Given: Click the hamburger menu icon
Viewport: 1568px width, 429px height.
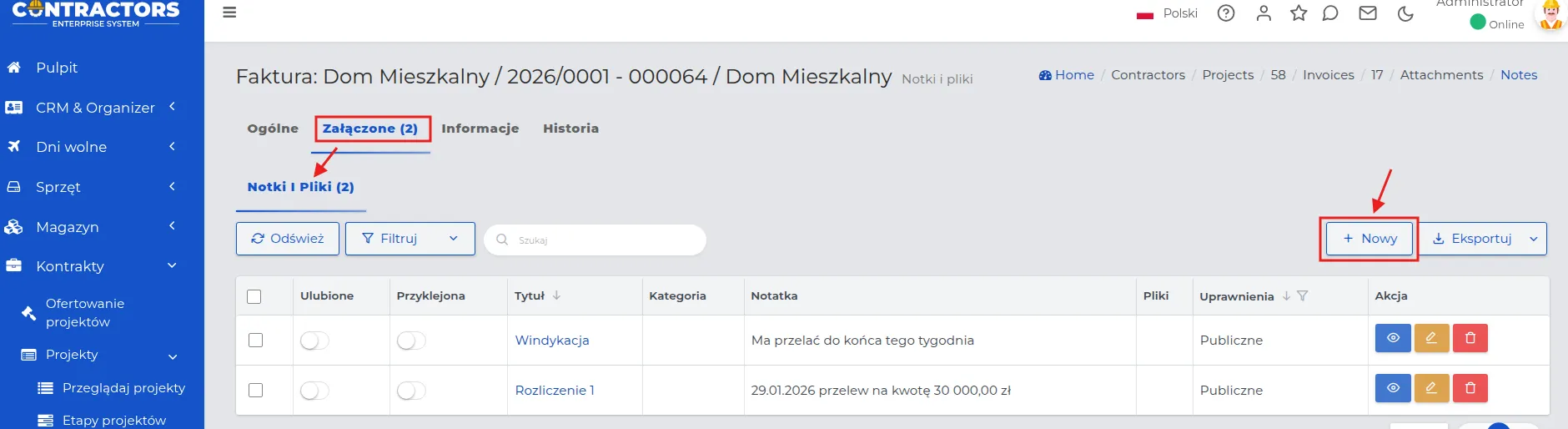Looking at the screenshot, I should click(229, 13).
